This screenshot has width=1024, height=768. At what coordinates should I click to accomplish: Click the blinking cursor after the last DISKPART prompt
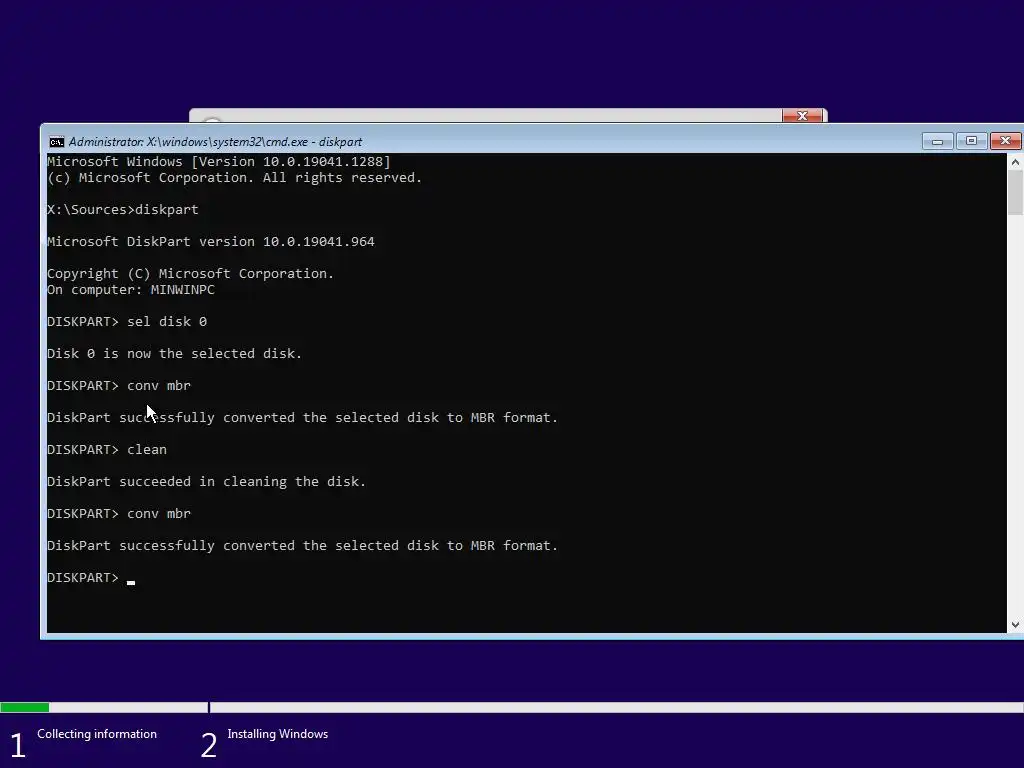pos(131,583)
